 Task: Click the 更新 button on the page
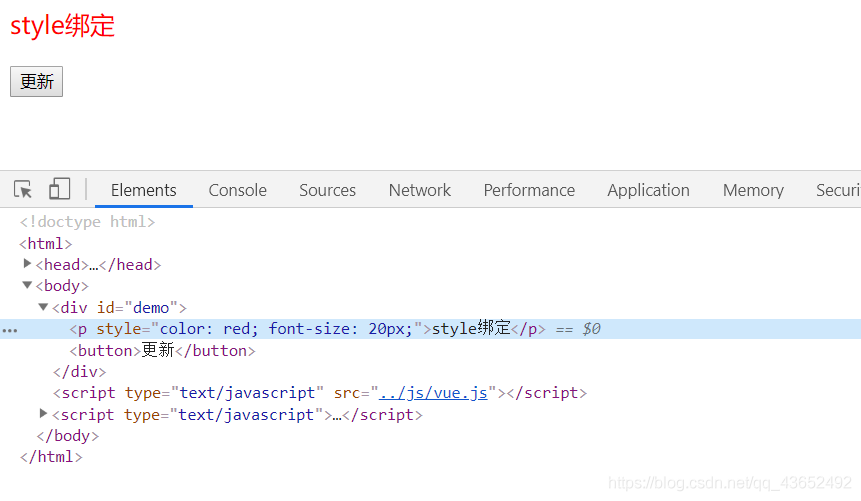(36, 81)
